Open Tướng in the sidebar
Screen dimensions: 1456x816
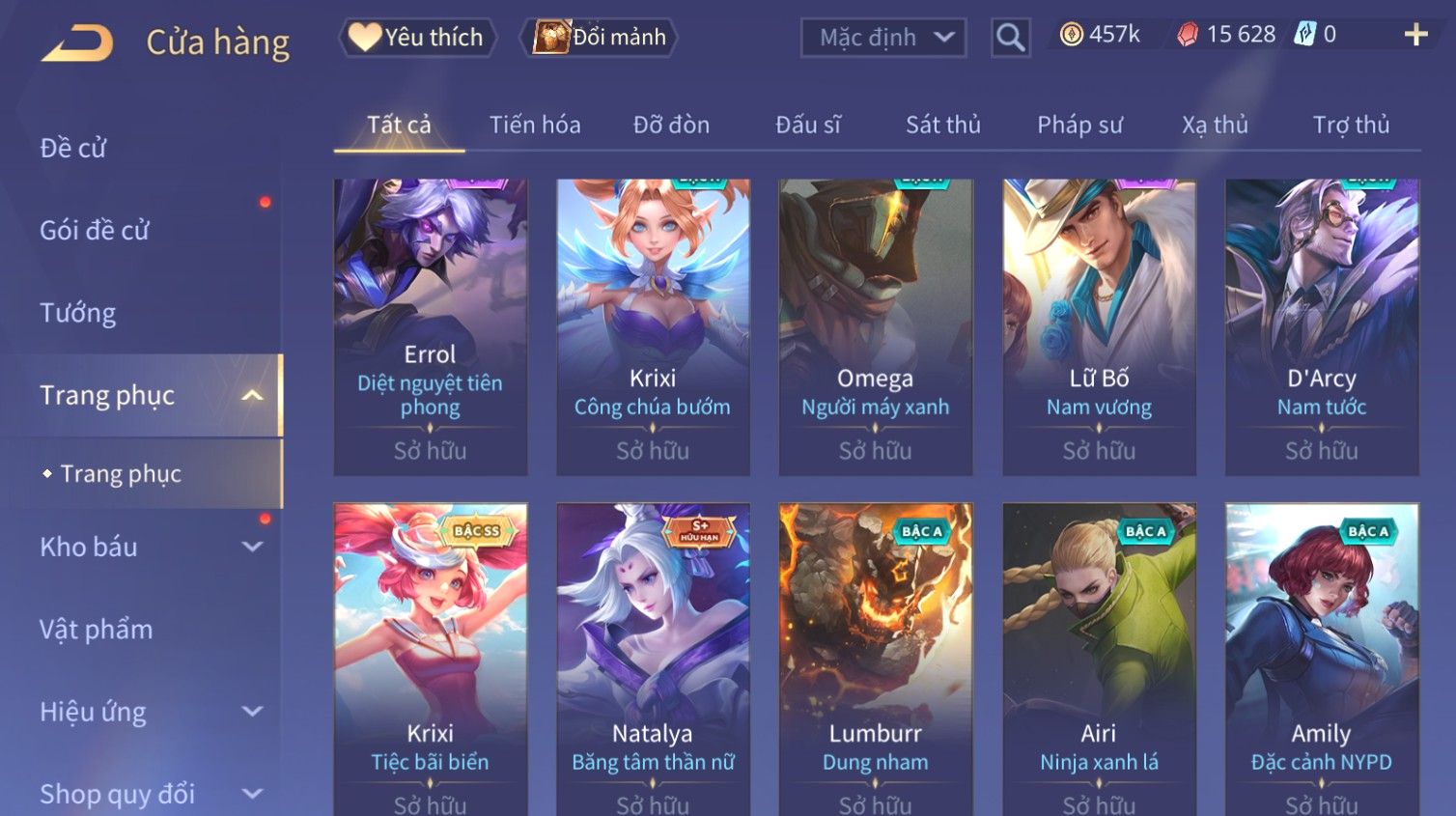click(x=78, y=313)
